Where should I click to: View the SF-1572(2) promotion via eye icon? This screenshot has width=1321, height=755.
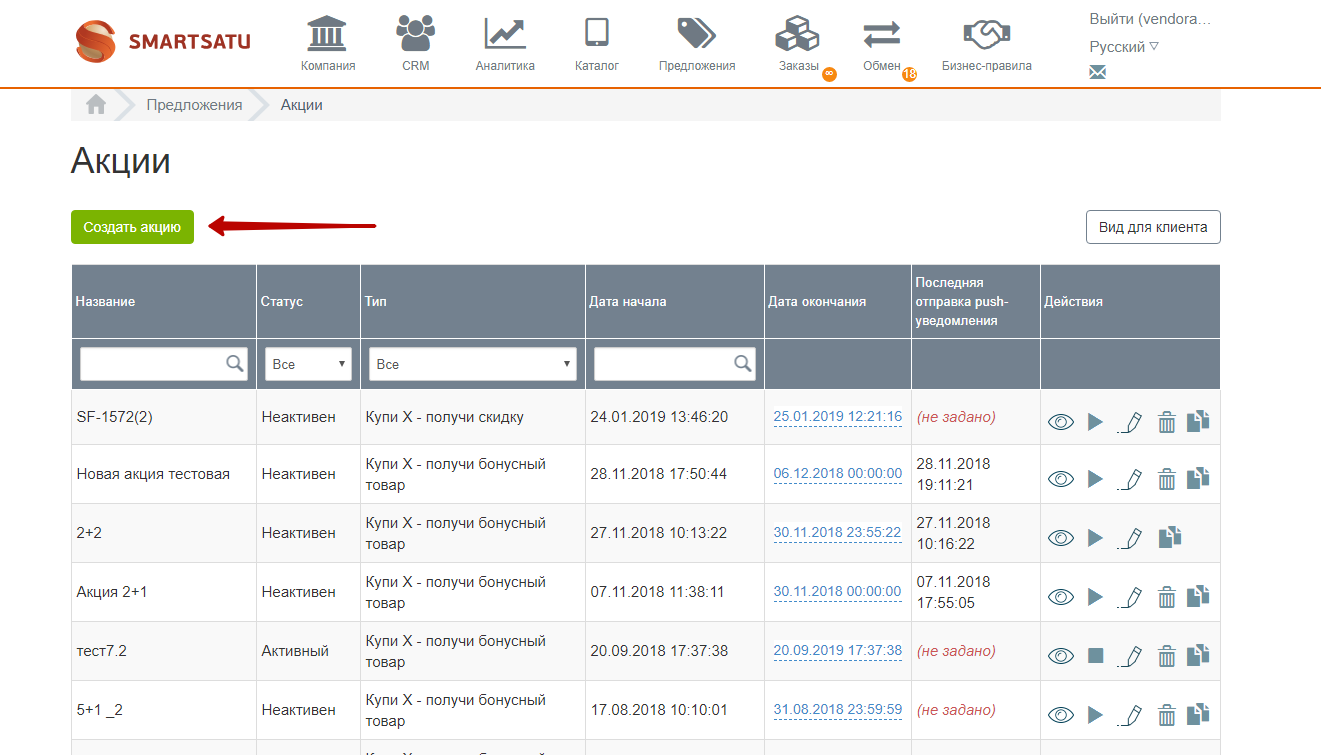[x=1061, y=422]
